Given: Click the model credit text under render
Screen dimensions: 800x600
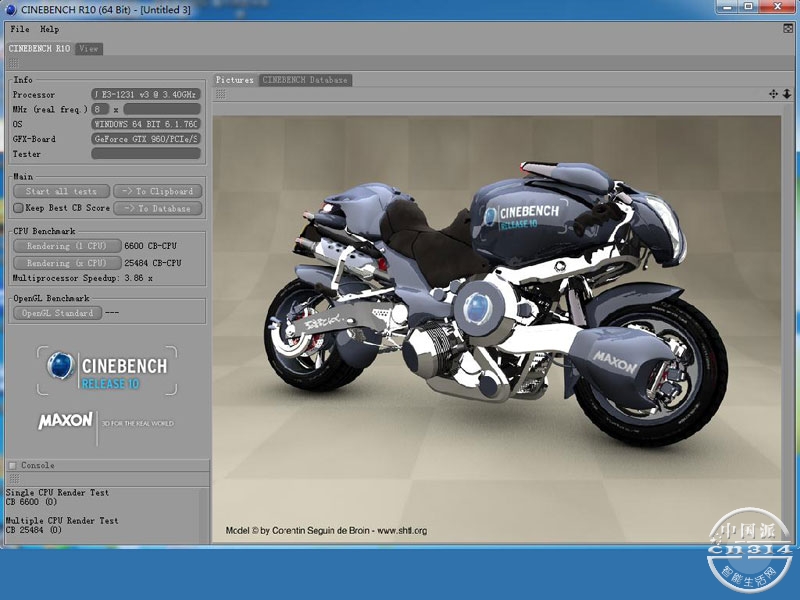Looking at the screenshot, I should click(x=326, y=531).
